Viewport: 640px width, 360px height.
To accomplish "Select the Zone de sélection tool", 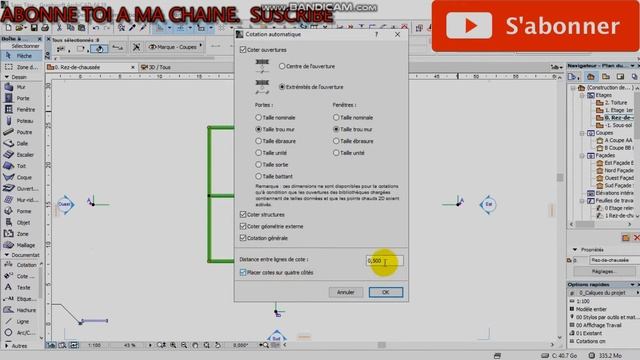I will (x=22, y=67).
